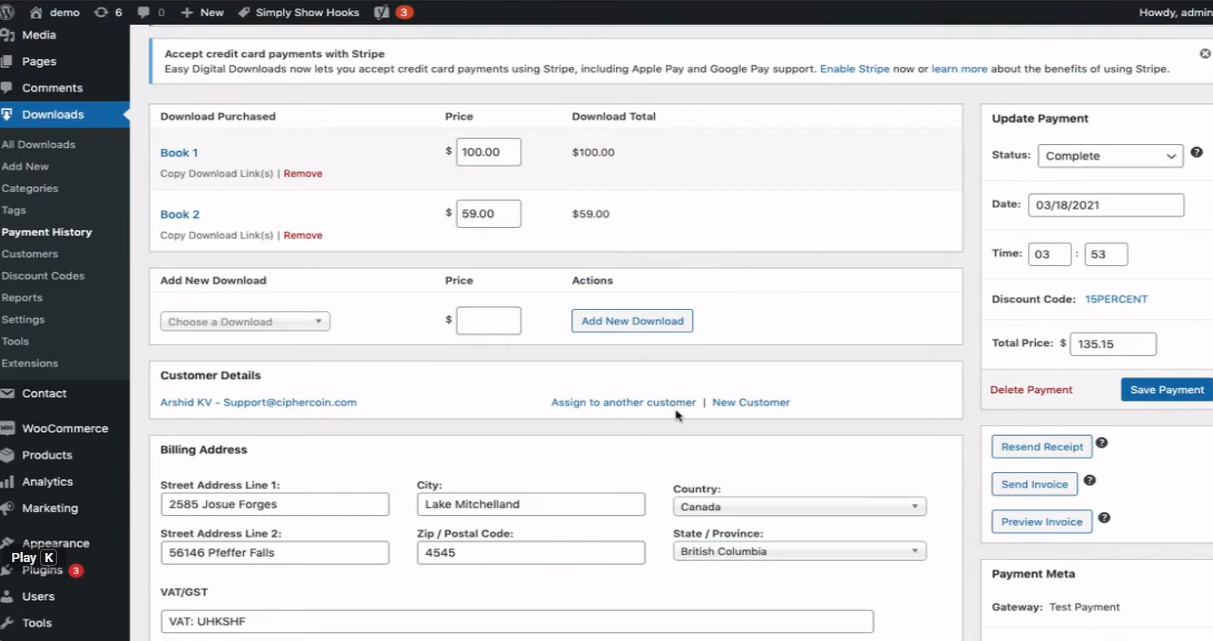This screenshot has height=641, width=1213.
Task: Open the Country dropdown set to Canada
Action: coord(799,507)
